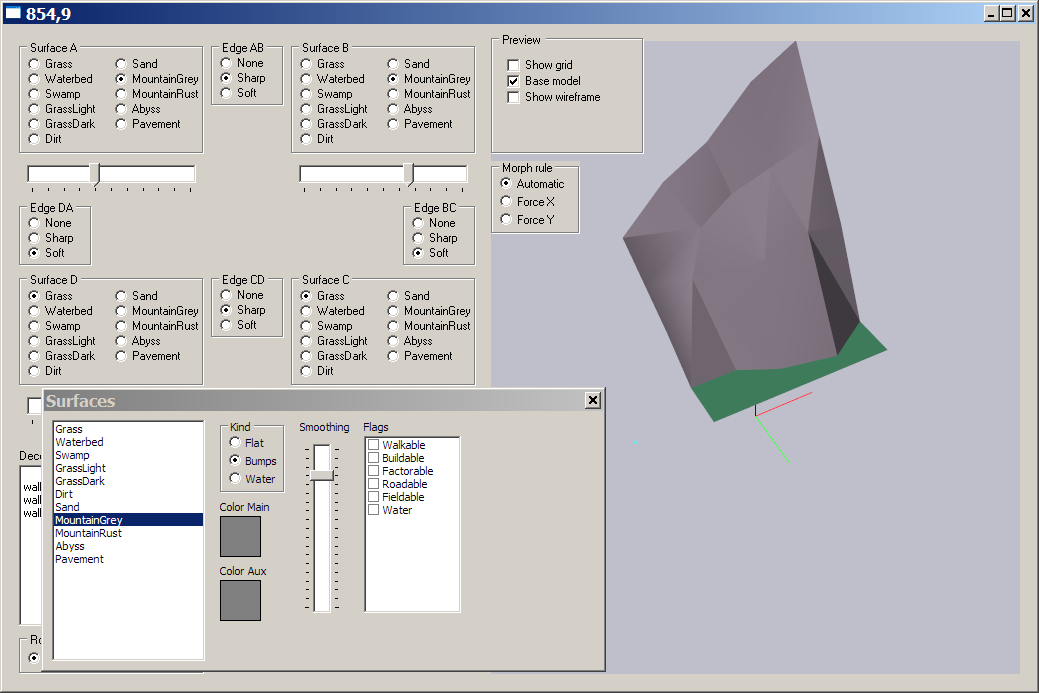Close the Surfaces panel
The image size is (1039, 693).
pos(593,400)
